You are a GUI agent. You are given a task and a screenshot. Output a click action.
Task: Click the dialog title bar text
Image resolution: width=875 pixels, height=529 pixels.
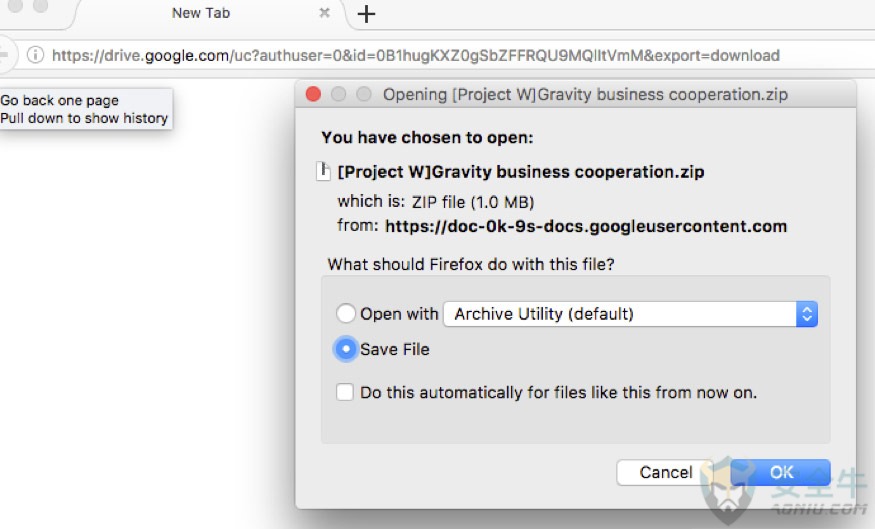tap(585, 94)
